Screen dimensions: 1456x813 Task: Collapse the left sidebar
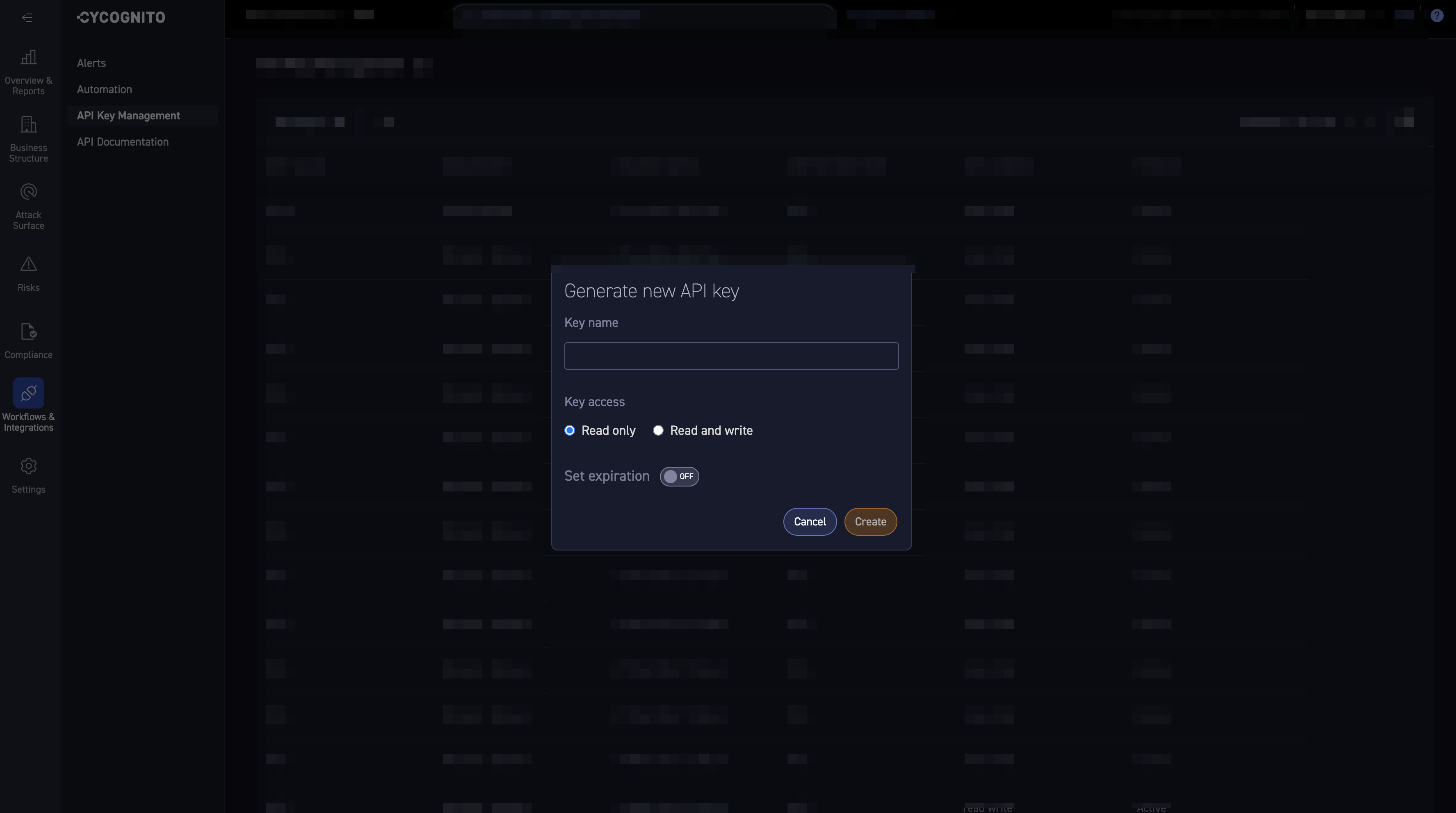[27, 18]
